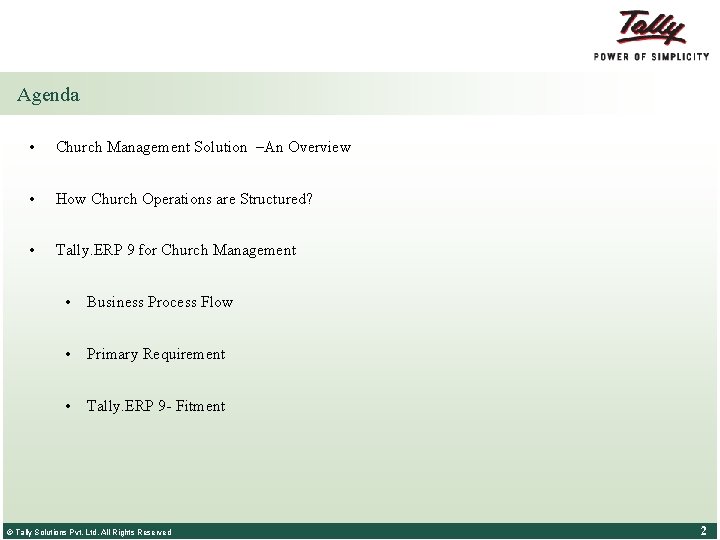
Task: Click the Tally Solutions copyright footer text
Action: 89,532
